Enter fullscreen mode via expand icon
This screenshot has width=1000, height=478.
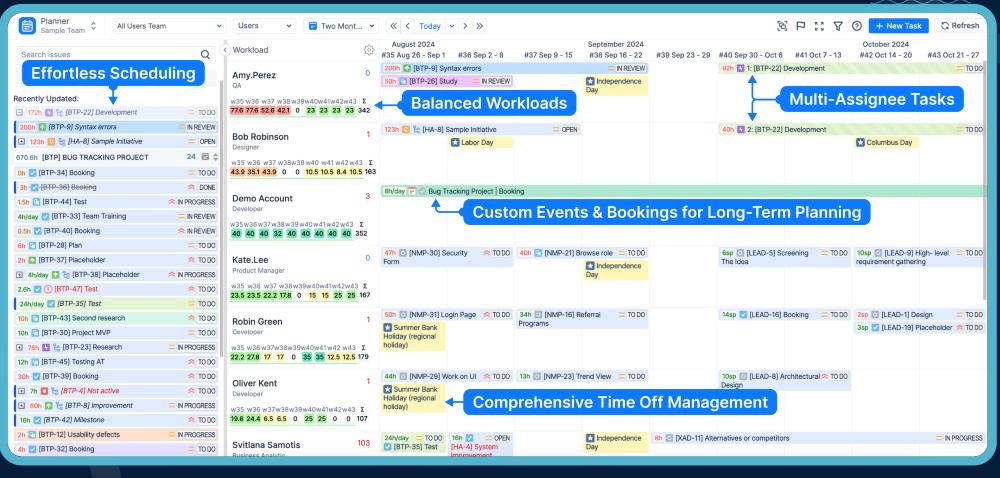[820, 26]
